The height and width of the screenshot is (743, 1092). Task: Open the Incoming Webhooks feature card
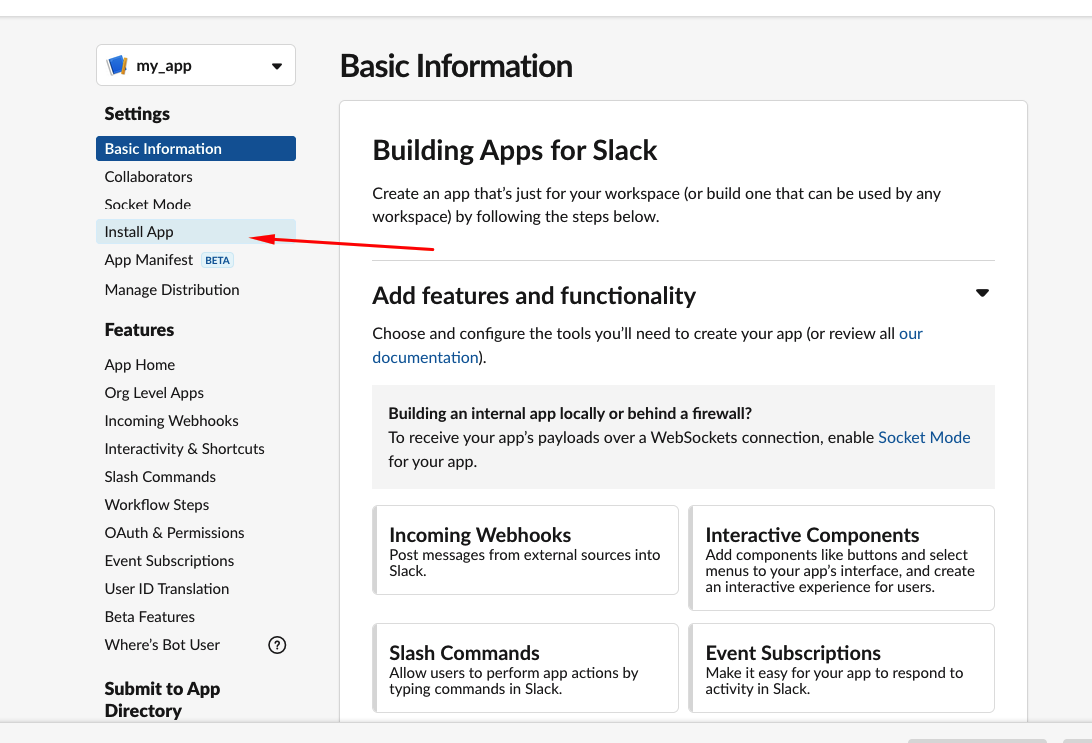526,550
